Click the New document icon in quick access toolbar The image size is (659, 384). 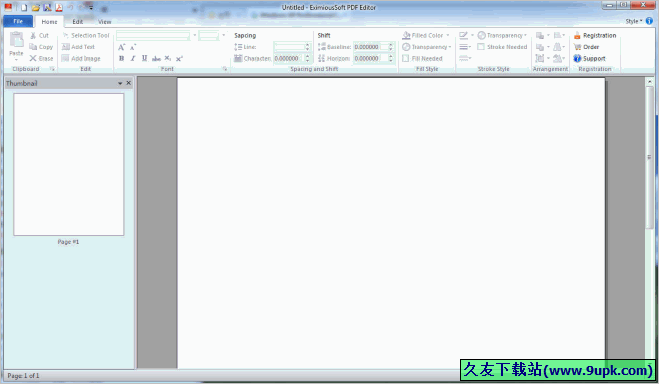click(x=24, y=8)
